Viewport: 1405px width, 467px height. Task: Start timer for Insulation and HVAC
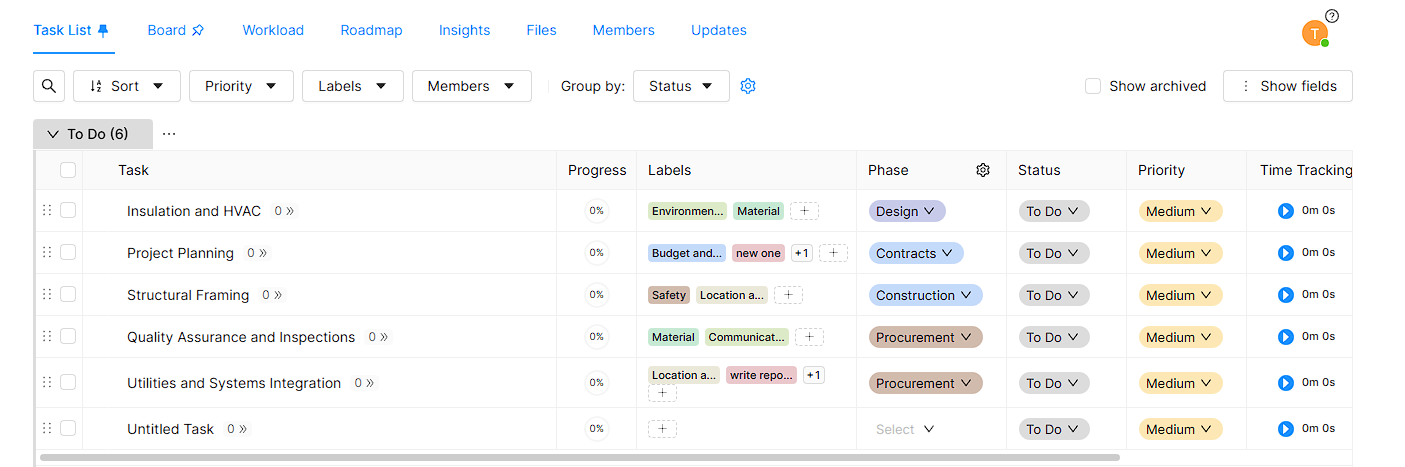point(1286,211)
